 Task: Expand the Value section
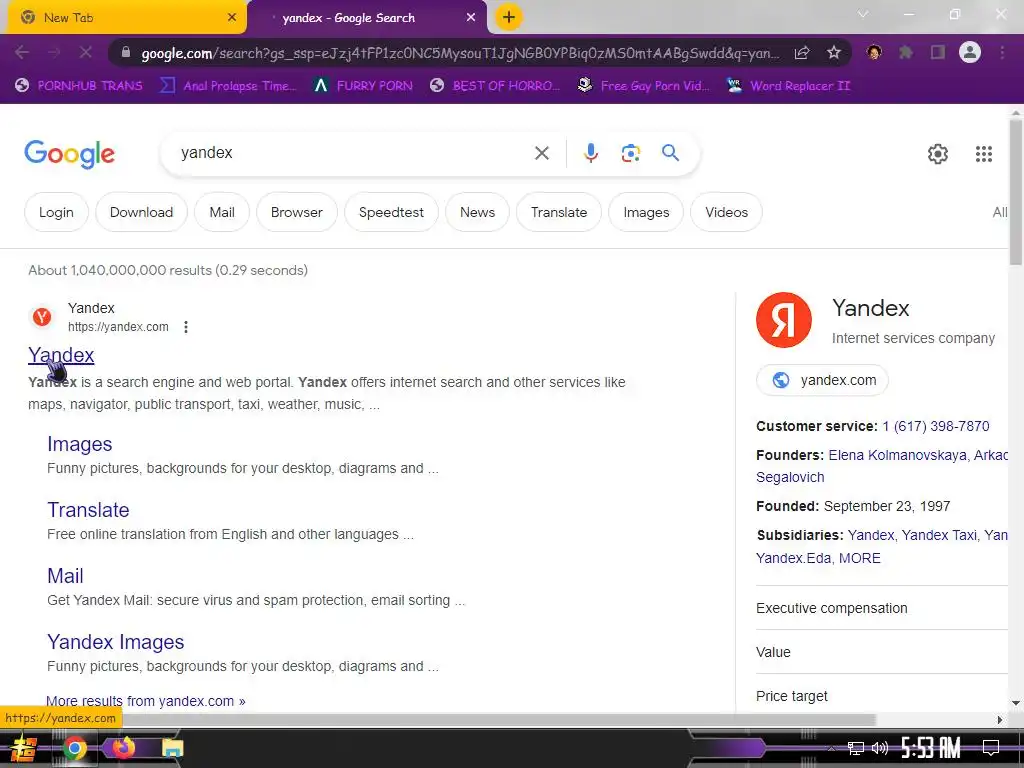point(882,652)
